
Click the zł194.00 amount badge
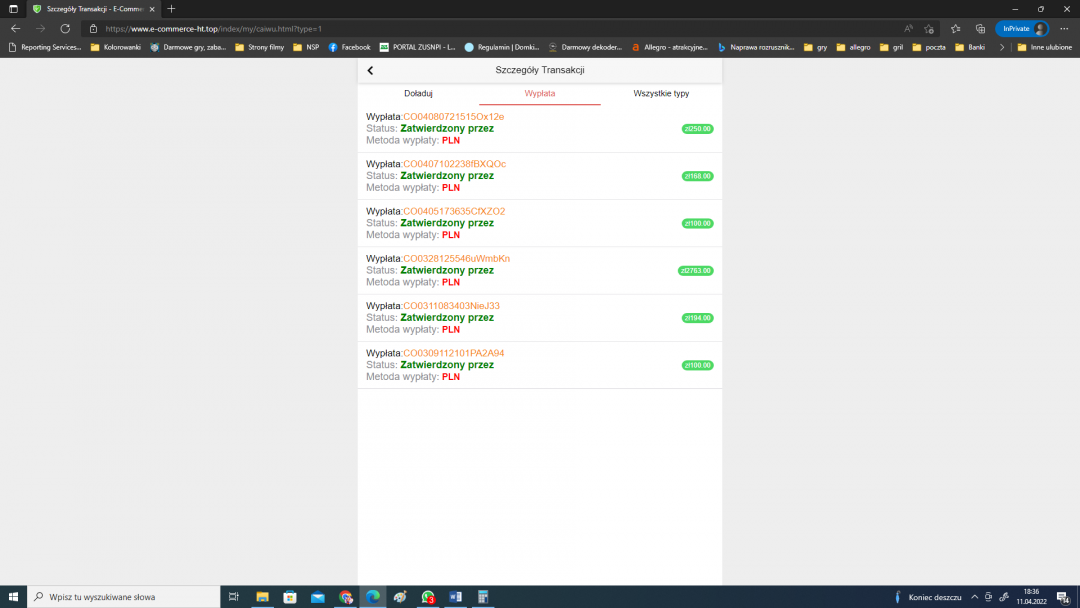(697, 318)
